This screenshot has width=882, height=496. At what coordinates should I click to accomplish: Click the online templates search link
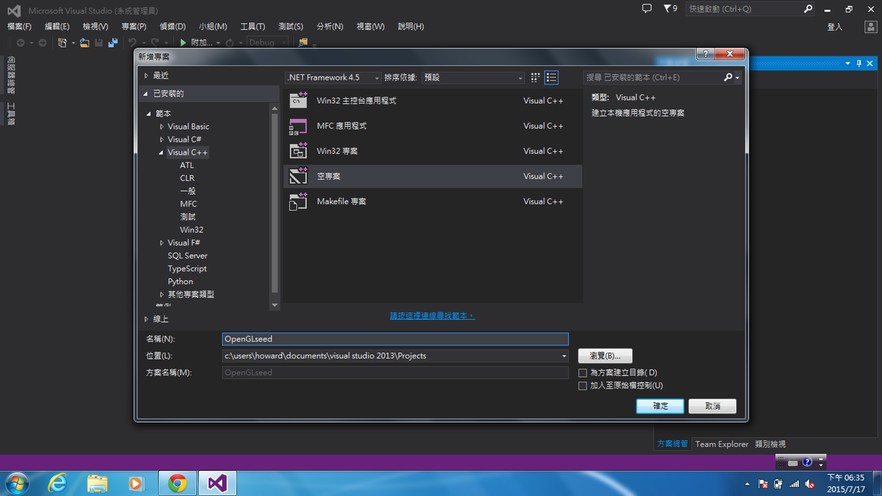pos(432,316)
